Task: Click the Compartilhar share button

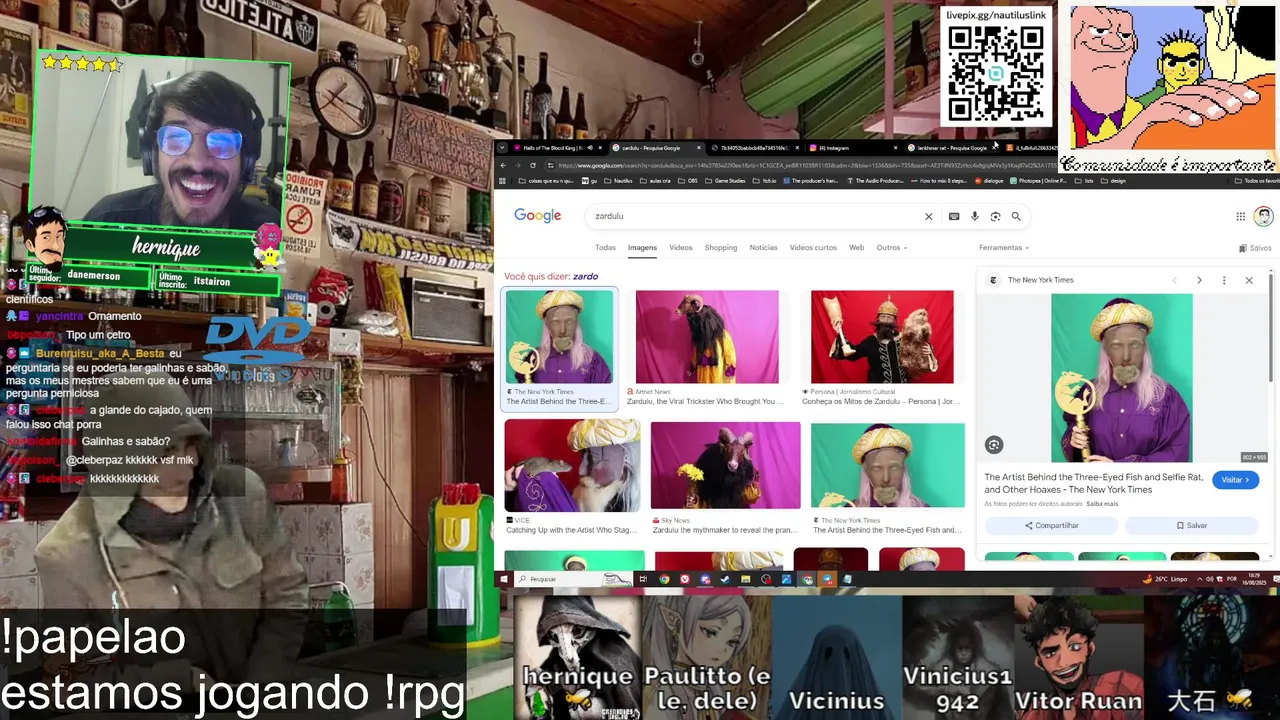Action: click(1051, 525)
